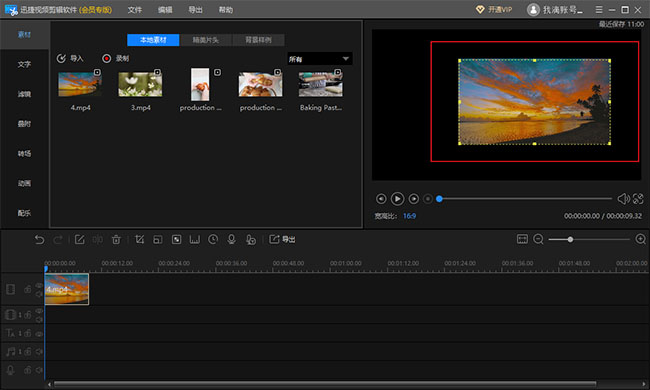Viewport: 650px width, 390px height.
Task: Open speech-to-text conversion tool icon
Action: click(250, 240)
